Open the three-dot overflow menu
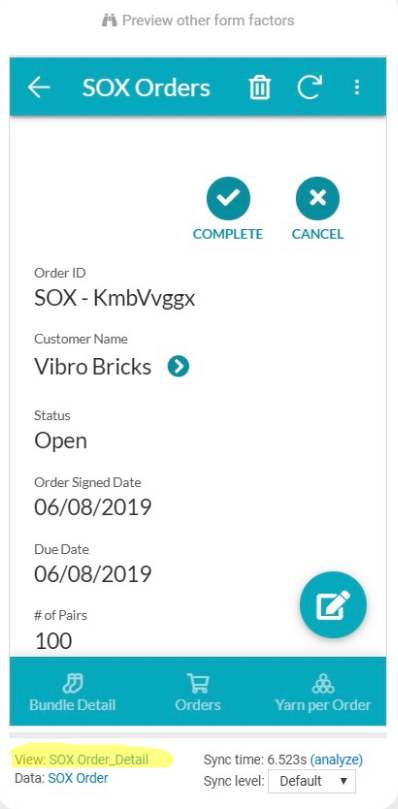 tap(357, 87)
